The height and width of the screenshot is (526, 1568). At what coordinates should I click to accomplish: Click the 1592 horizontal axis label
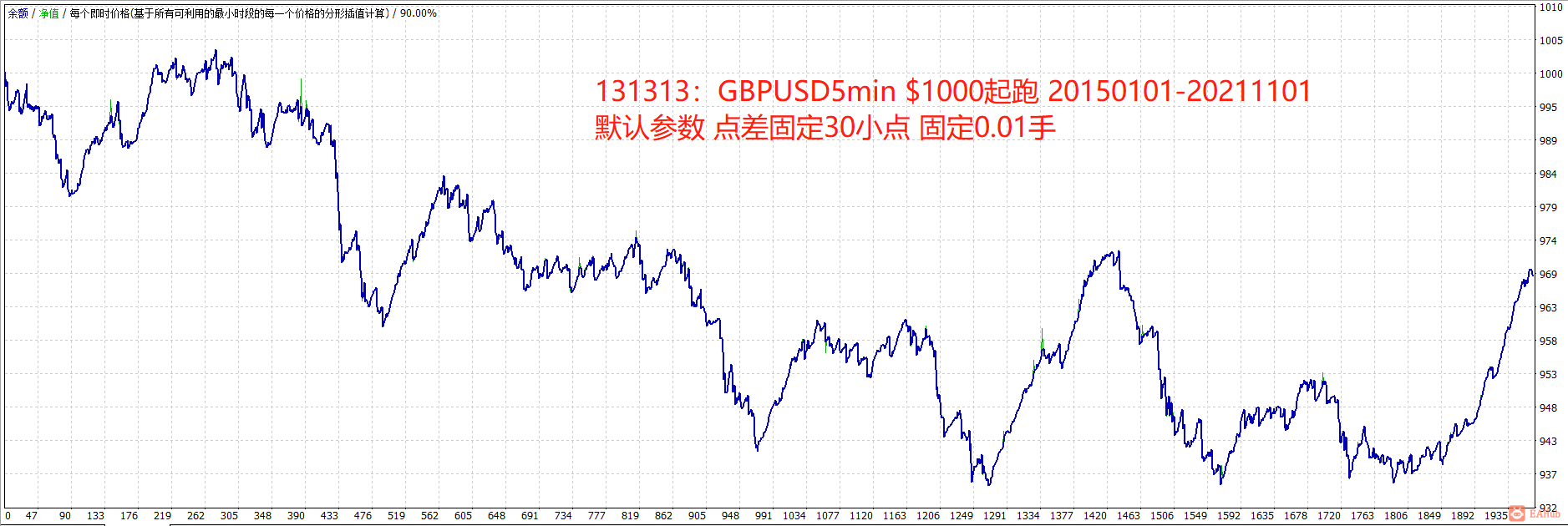(x=1229, y=516)
